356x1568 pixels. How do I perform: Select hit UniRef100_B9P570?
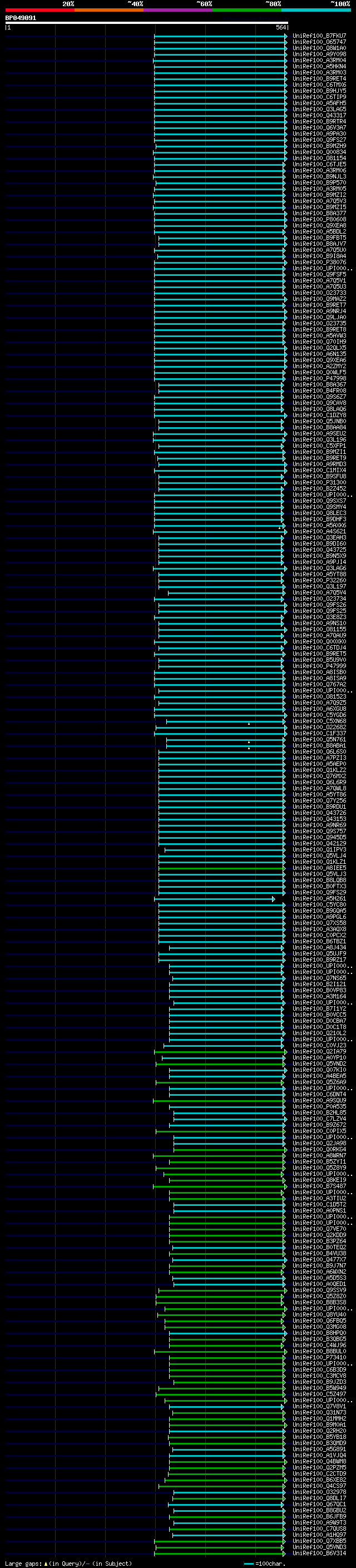(x=319, y=182)
